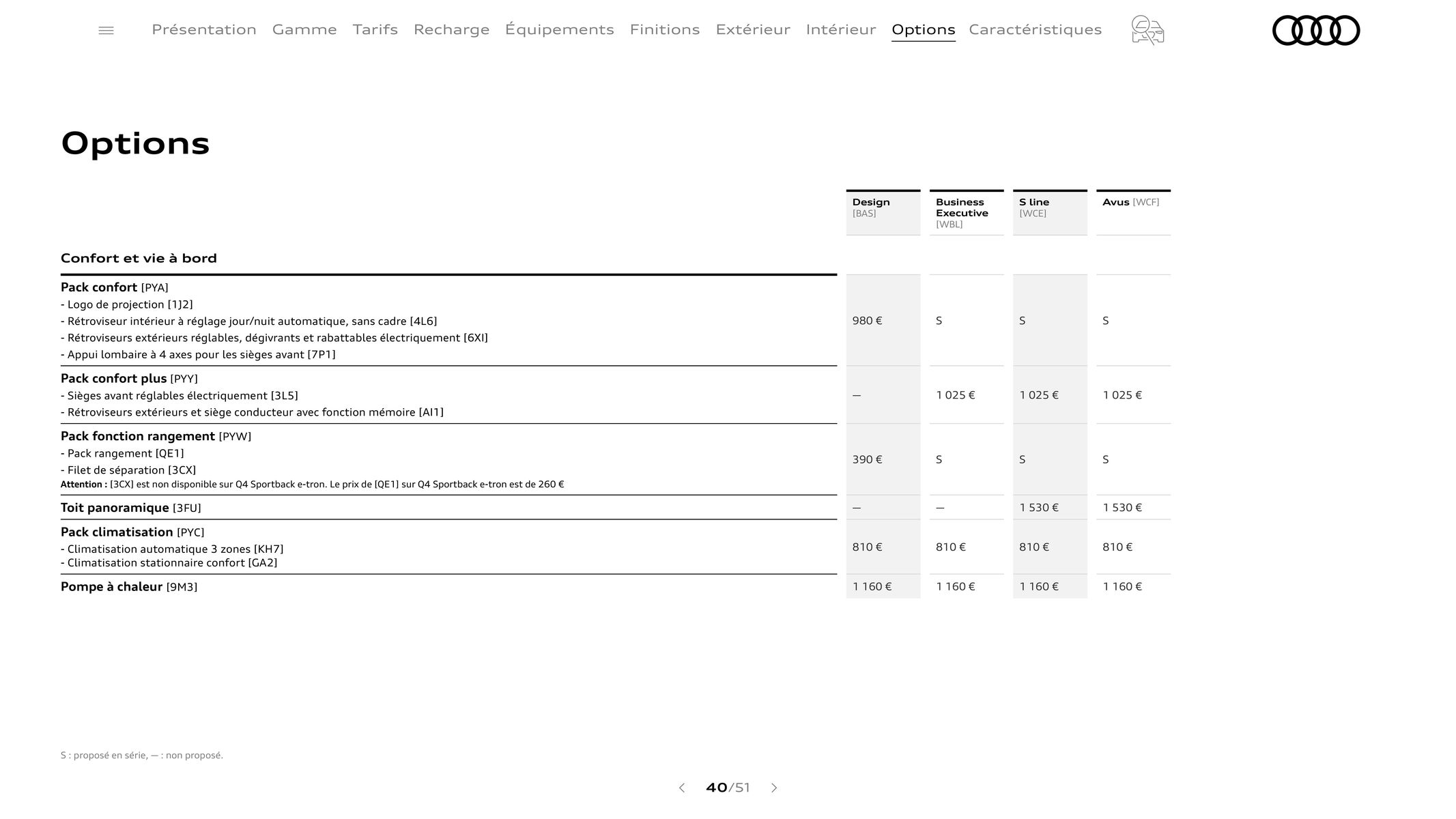Click the Attention note about [3CX]
This screenshot has height=819, width=1456.
tap(313, 485)
